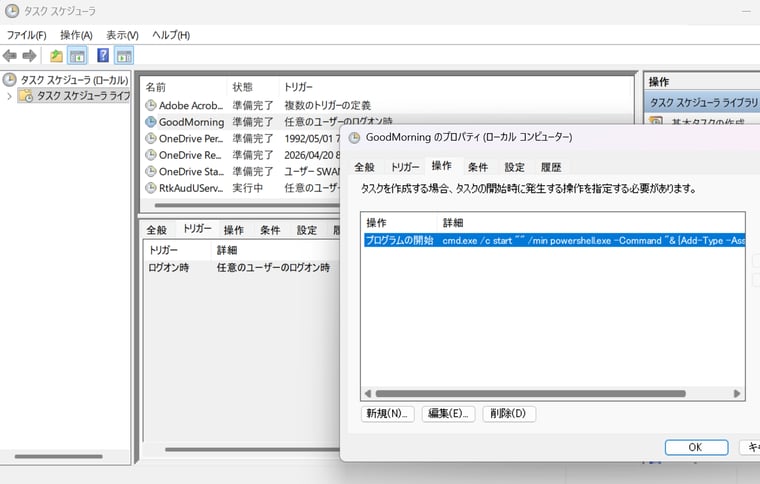The image size is (760, 484).
Task: Click the left arrow of actions list scrollbar
Action: (x=367, y=393)
